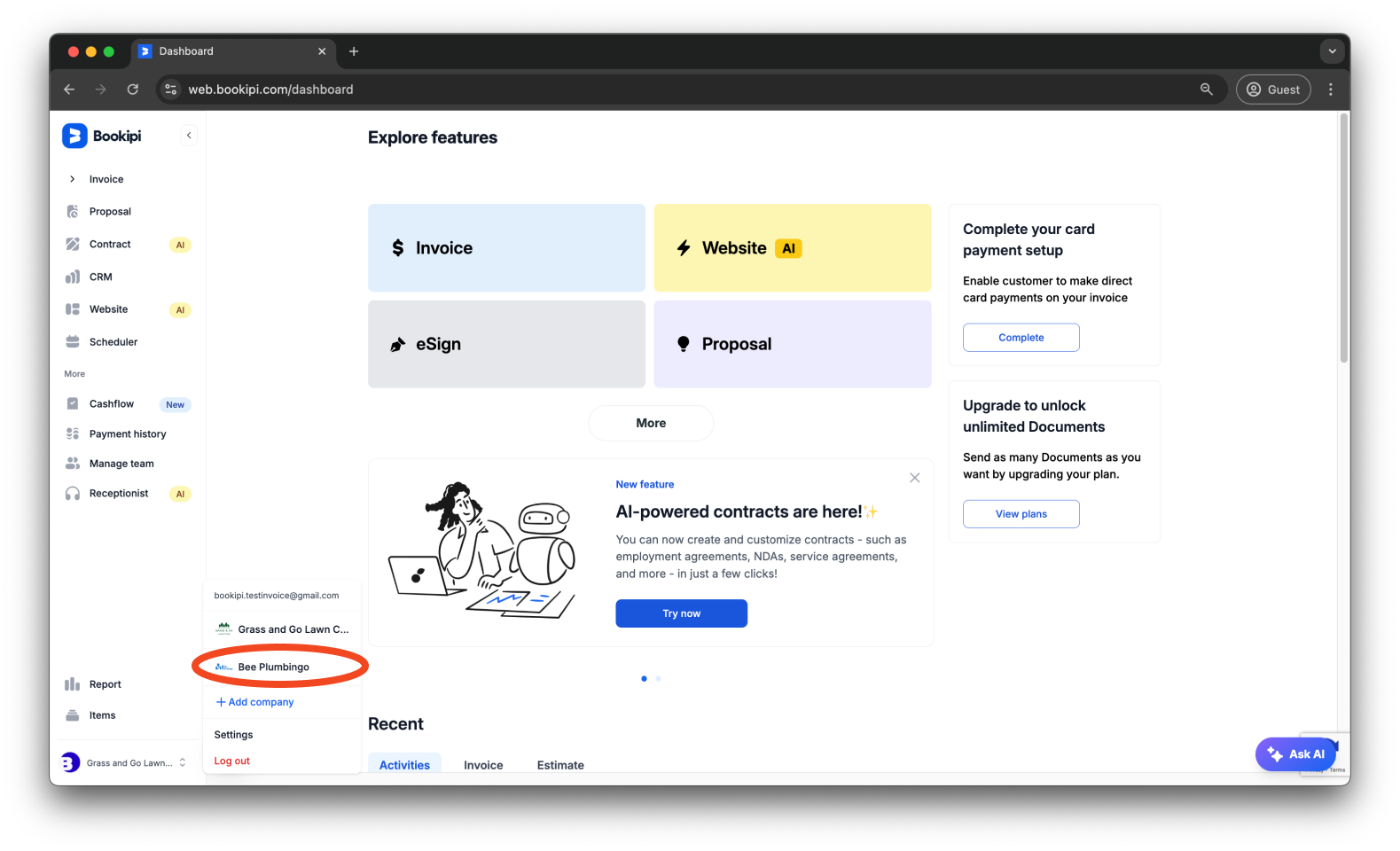Image resolution: width=1400 pixels, height=851 pixels.
Task: Click the Bookipi logo icon
Action: point(74,136)
